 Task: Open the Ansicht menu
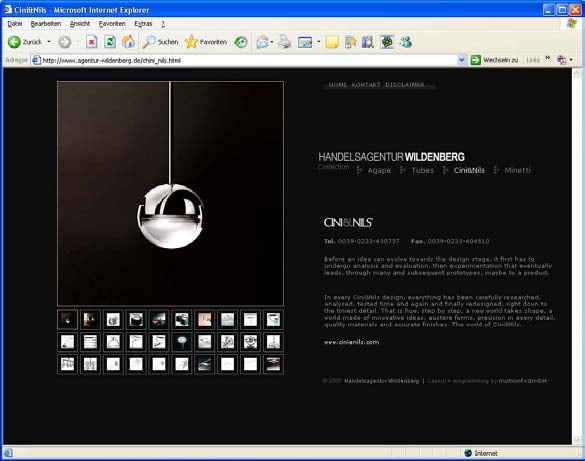[80, 24]
